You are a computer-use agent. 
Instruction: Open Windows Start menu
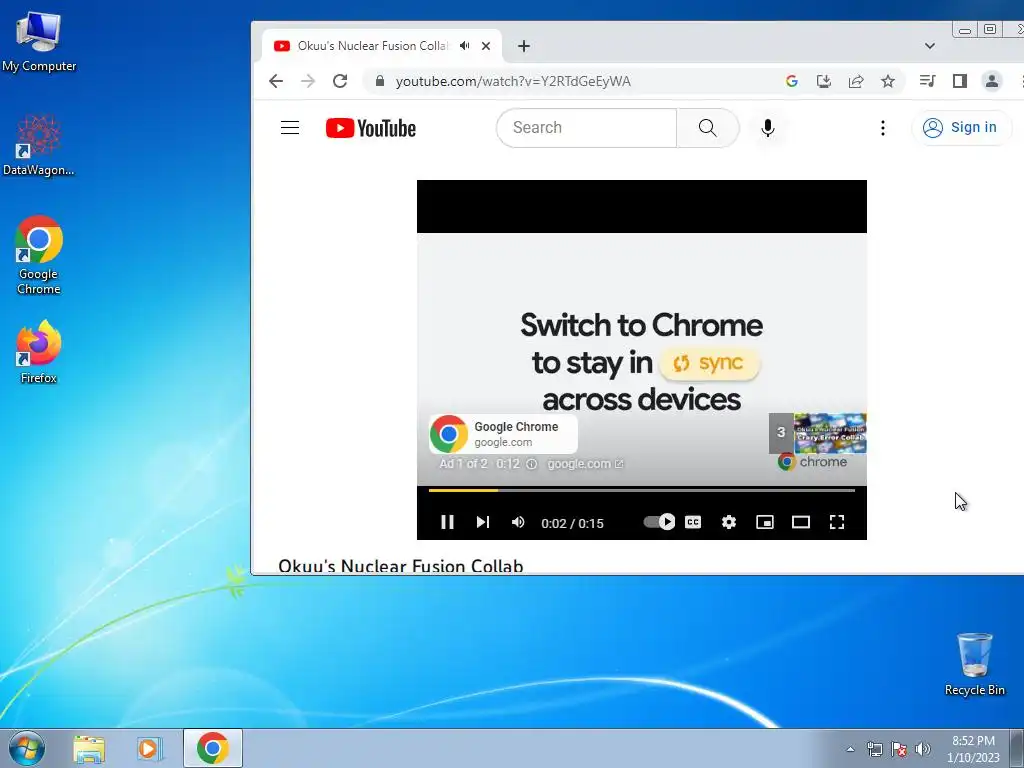pos(26,748)
